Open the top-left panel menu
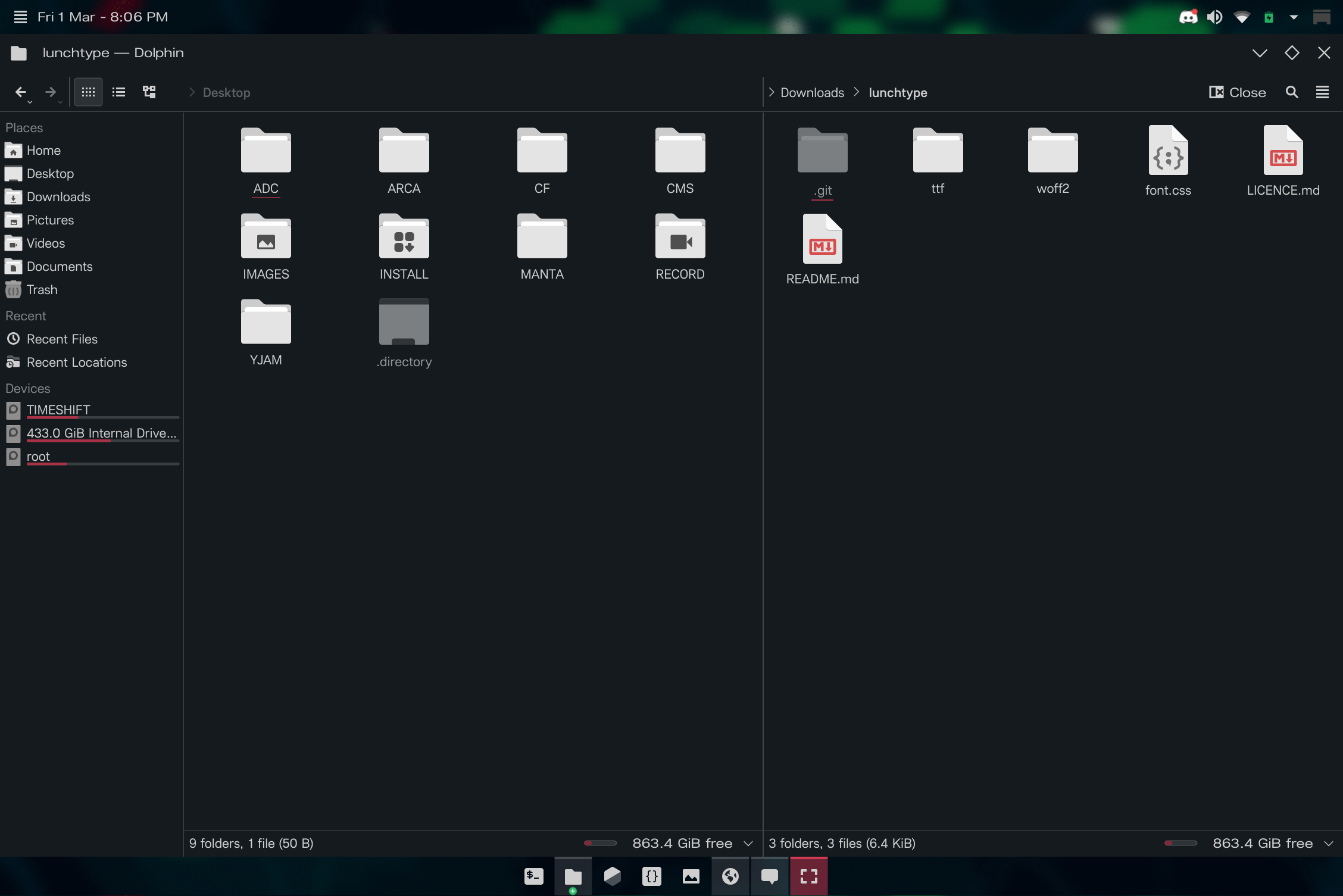The image size is (1343, 896). [20, 17]
